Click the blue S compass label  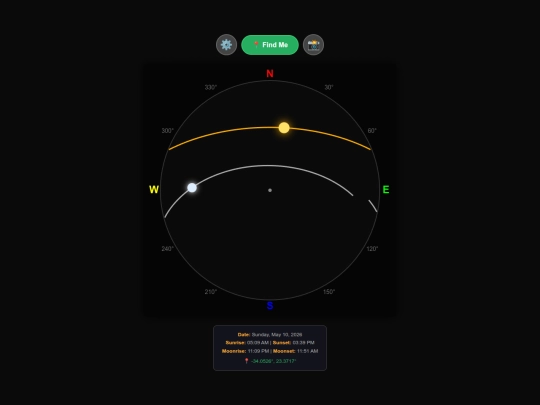[x=270, y=306]
